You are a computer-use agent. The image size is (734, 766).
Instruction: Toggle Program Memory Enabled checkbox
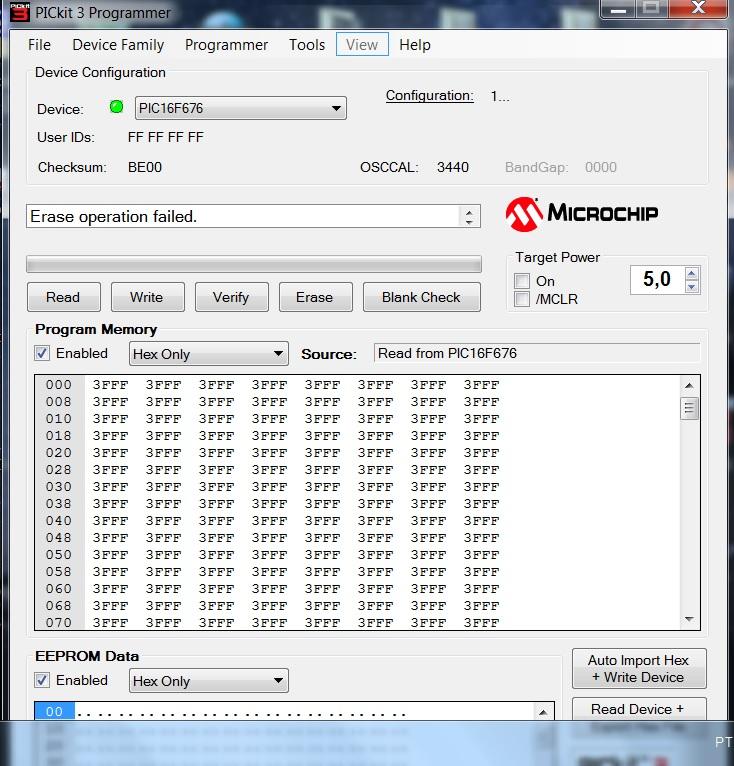(x=42, y=353)
